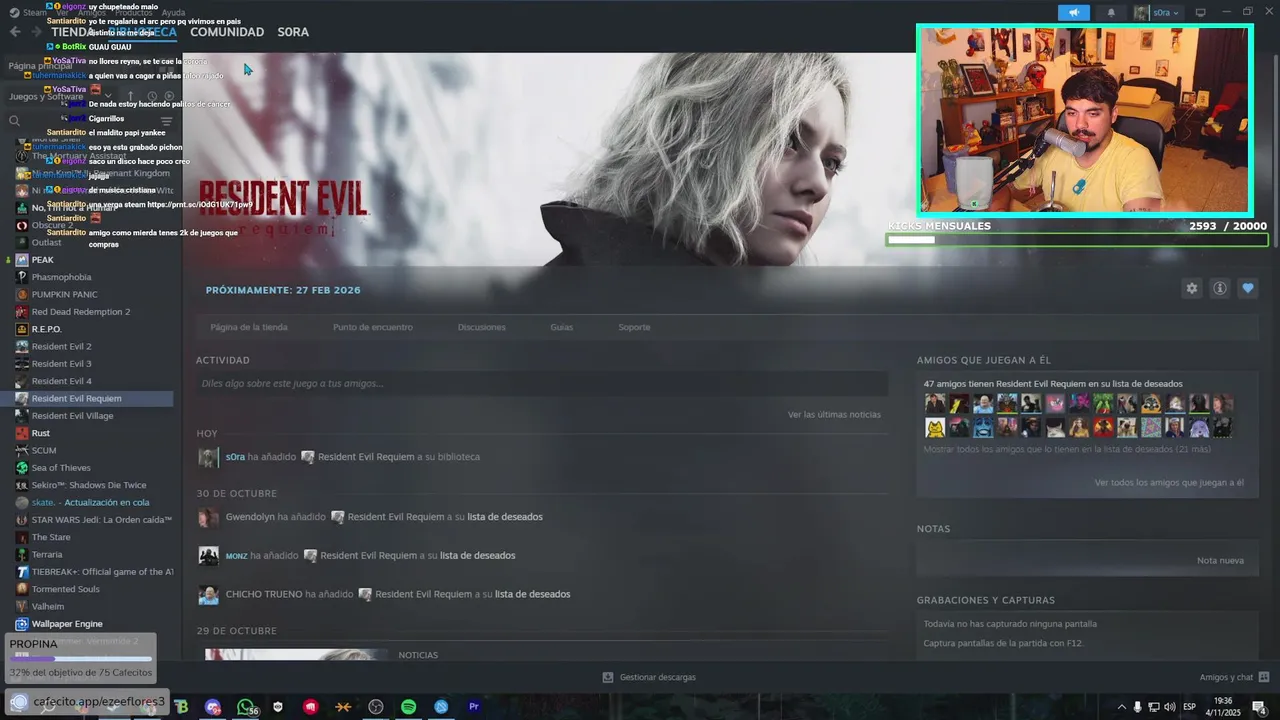Select R.E.P.O. in the library list

pyautogui.click(x=46, y=329)
